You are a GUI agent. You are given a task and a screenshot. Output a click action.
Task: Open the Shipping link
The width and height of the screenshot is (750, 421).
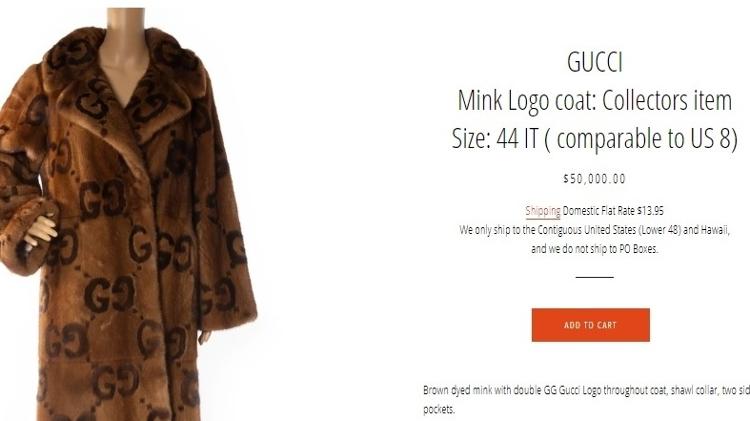tap(543, 211)
